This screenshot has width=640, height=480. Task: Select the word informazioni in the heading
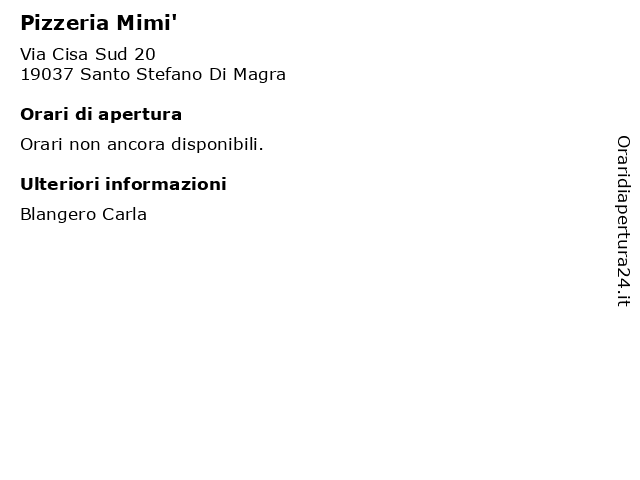tap(166, 184)
